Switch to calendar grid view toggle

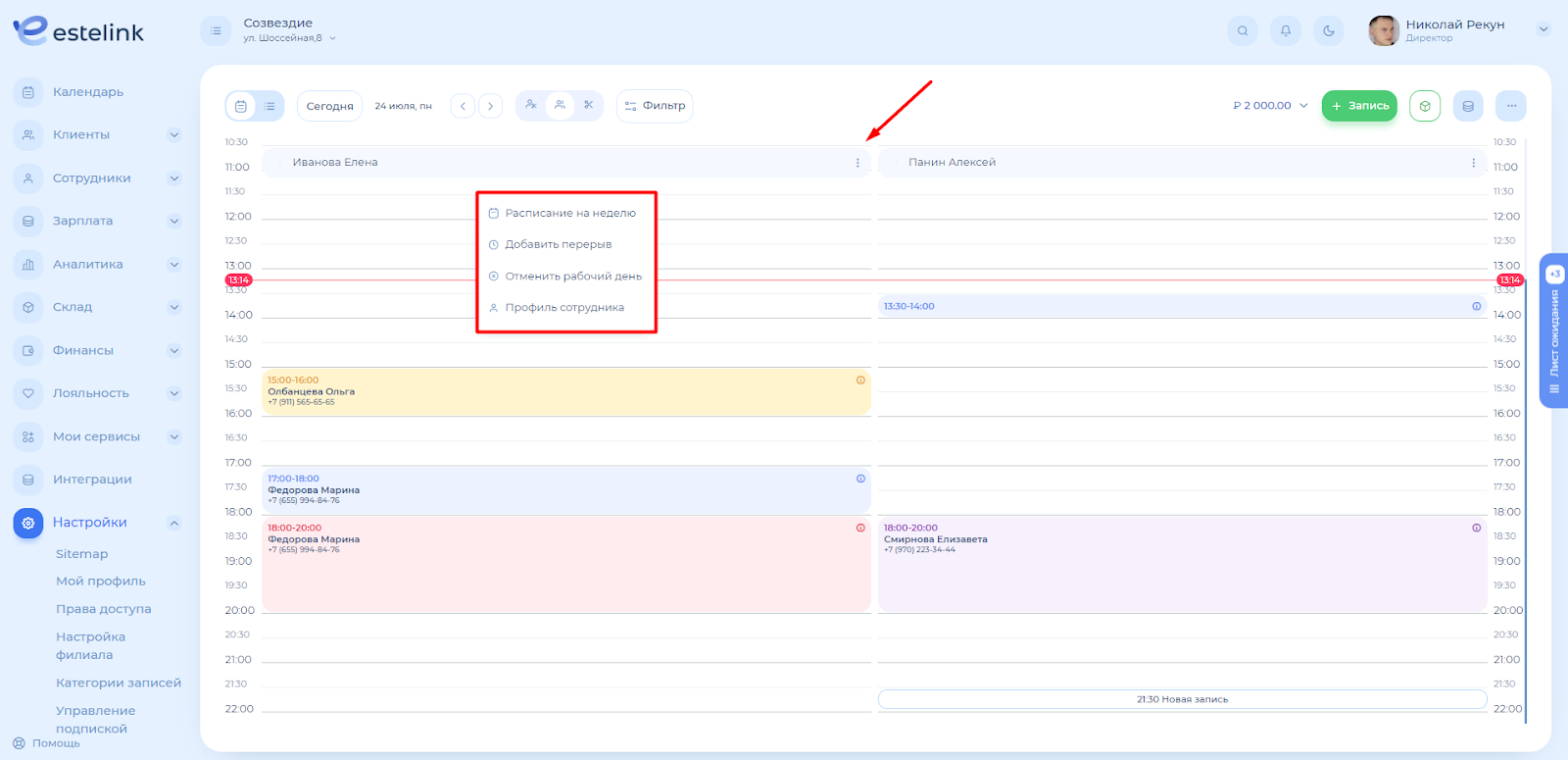(x=241, y=106)
